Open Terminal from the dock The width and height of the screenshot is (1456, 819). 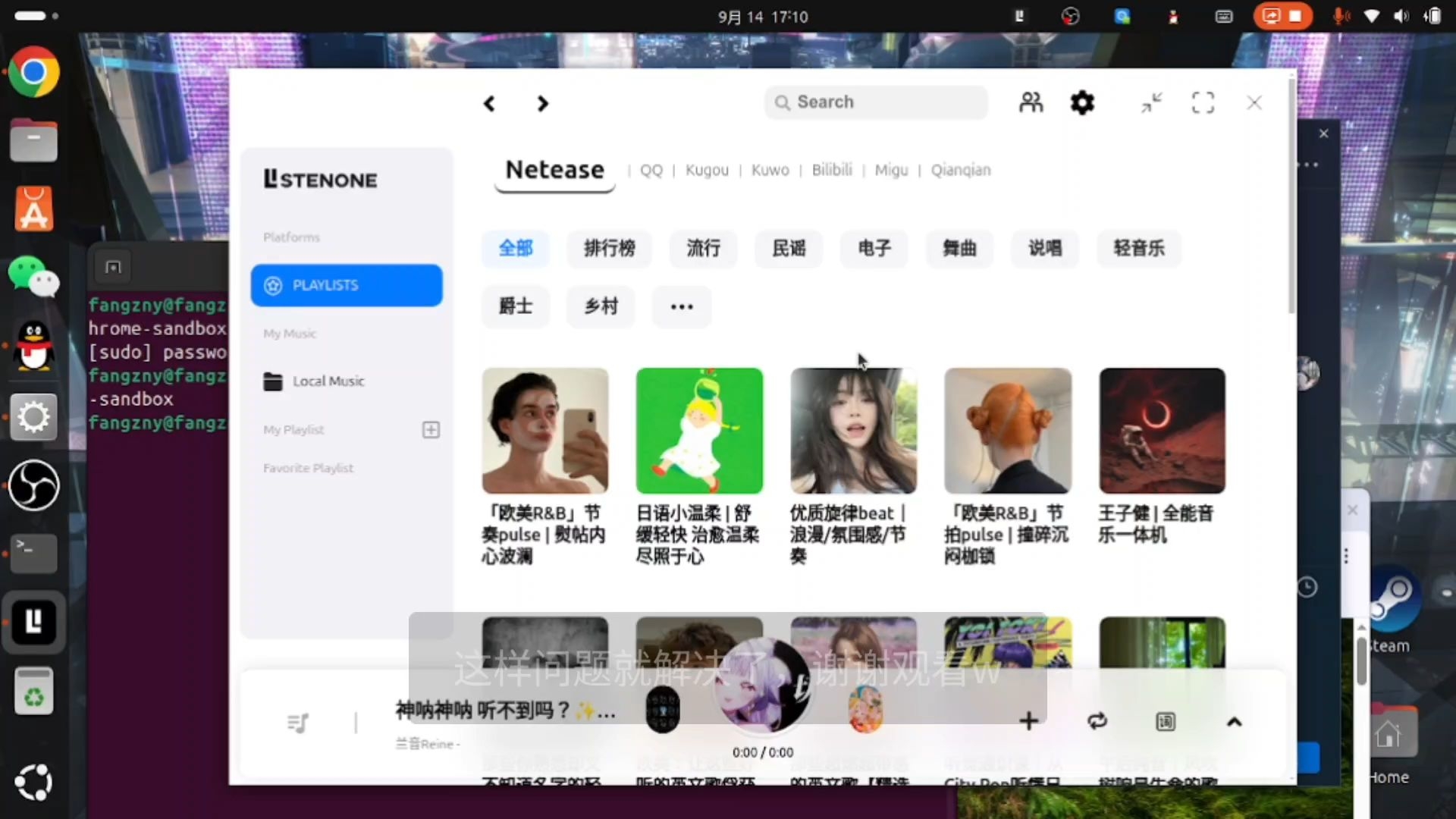click(33, 554)
